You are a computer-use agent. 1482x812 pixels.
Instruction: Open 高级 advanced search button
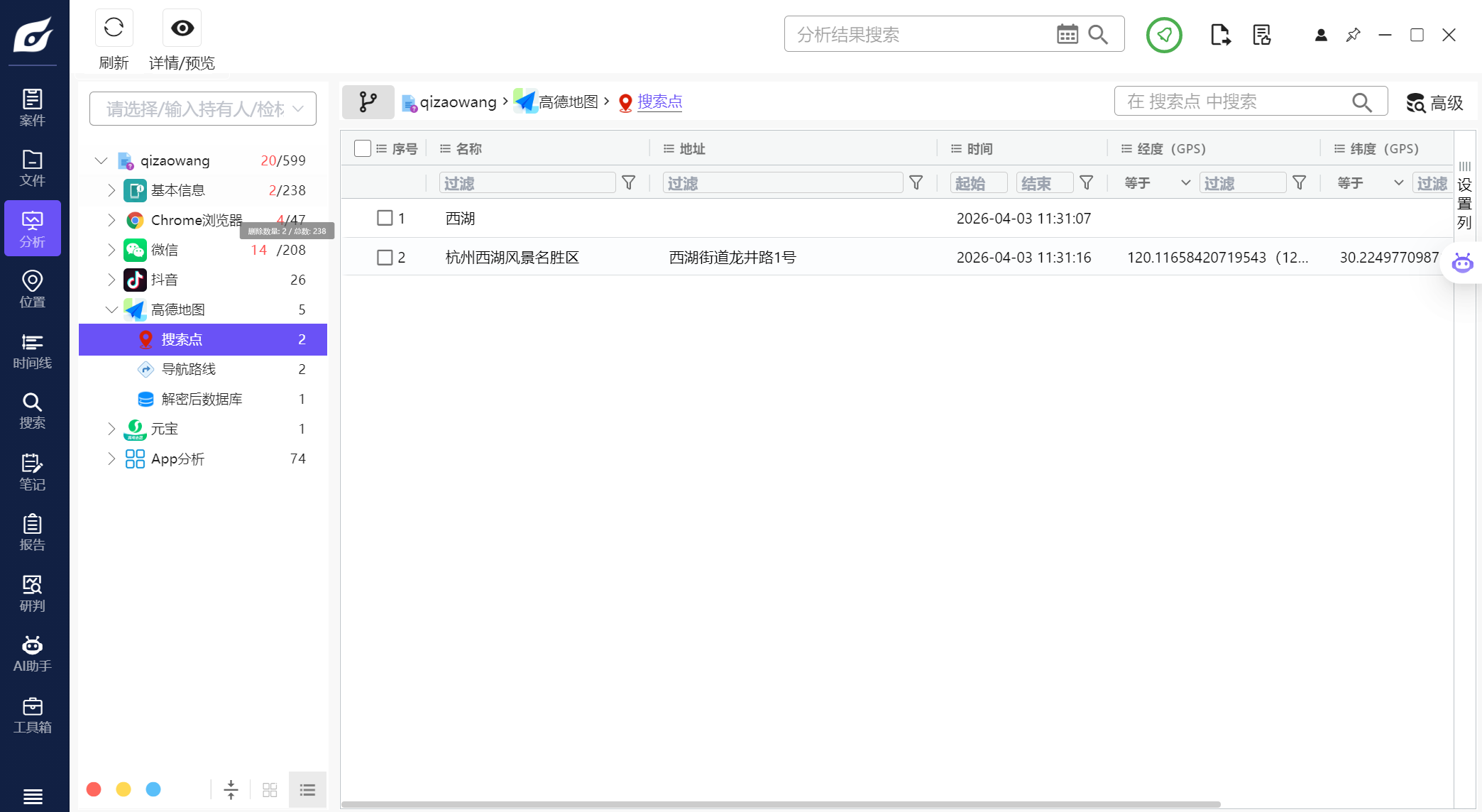(1435, 103)
